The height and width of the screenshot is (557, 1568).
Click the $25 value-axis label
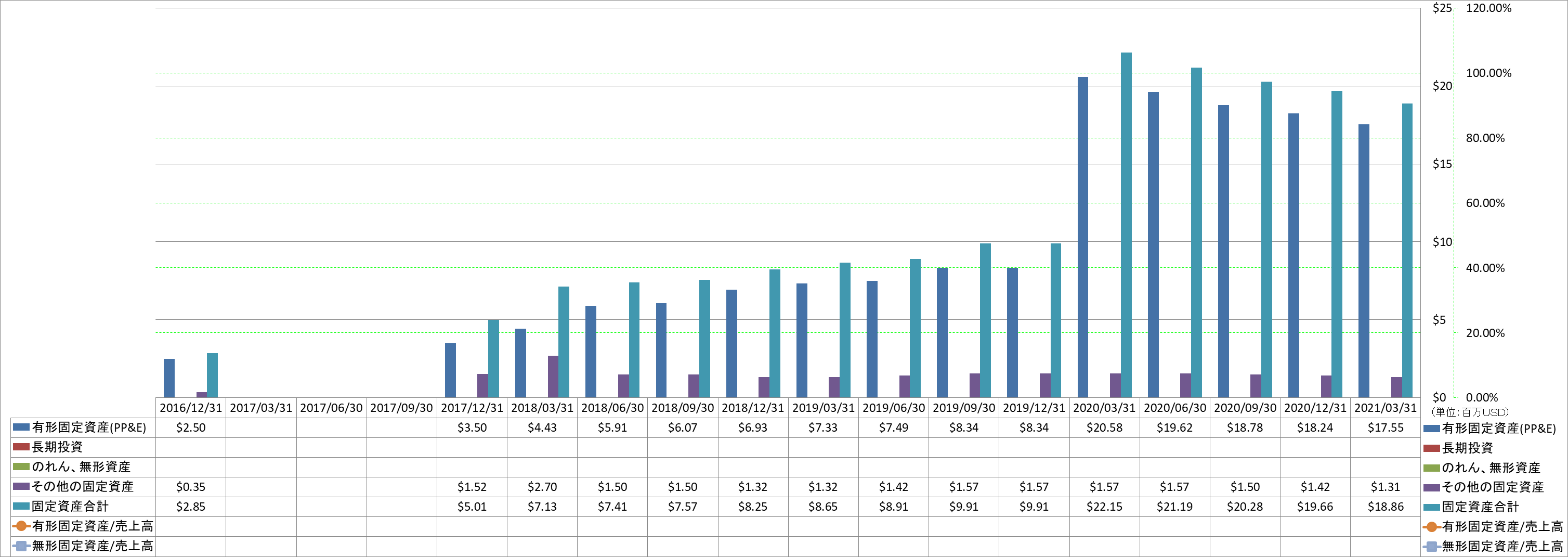pyautogui.click(x=1442, y=8)
